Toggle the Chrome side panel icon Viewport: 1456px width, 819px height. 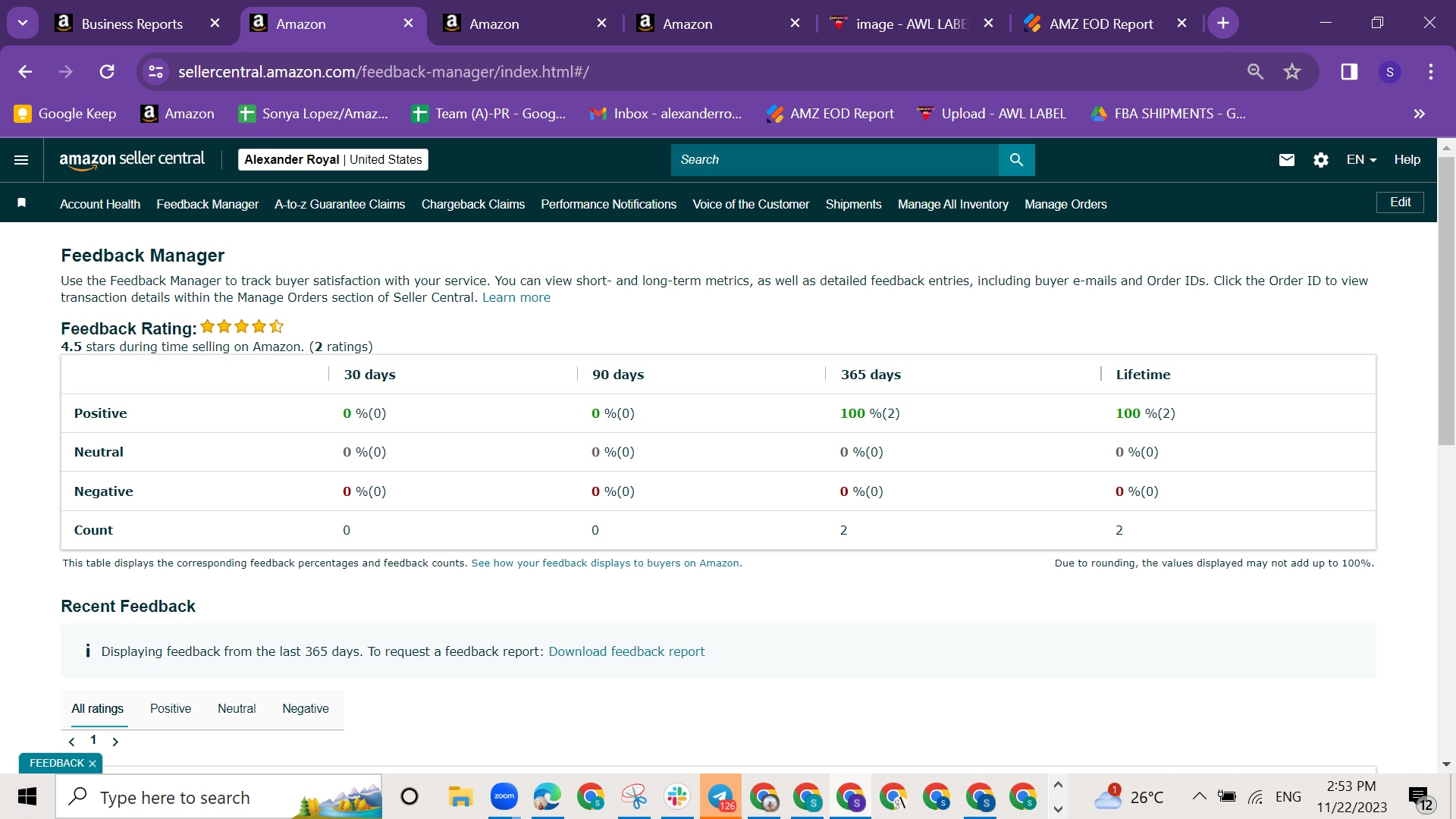[x=1349, y=71]
